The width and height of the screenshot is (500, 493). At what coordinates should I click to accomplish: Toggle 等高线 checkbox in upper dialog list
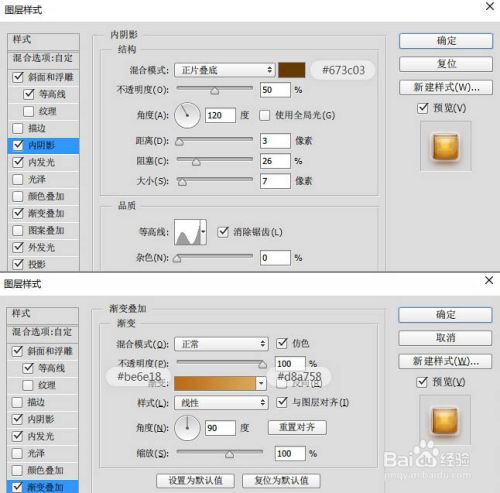tap(29, 94)
